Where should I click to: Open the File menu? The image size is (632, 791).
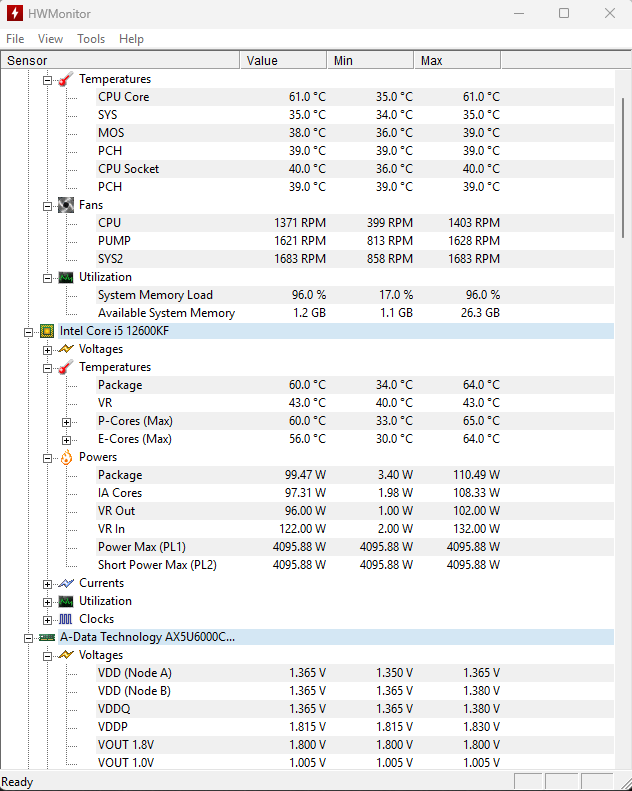click(15, 39)
